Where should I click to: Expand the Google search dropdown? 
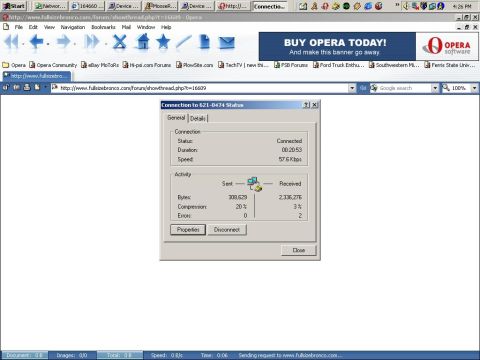point(435,88)
